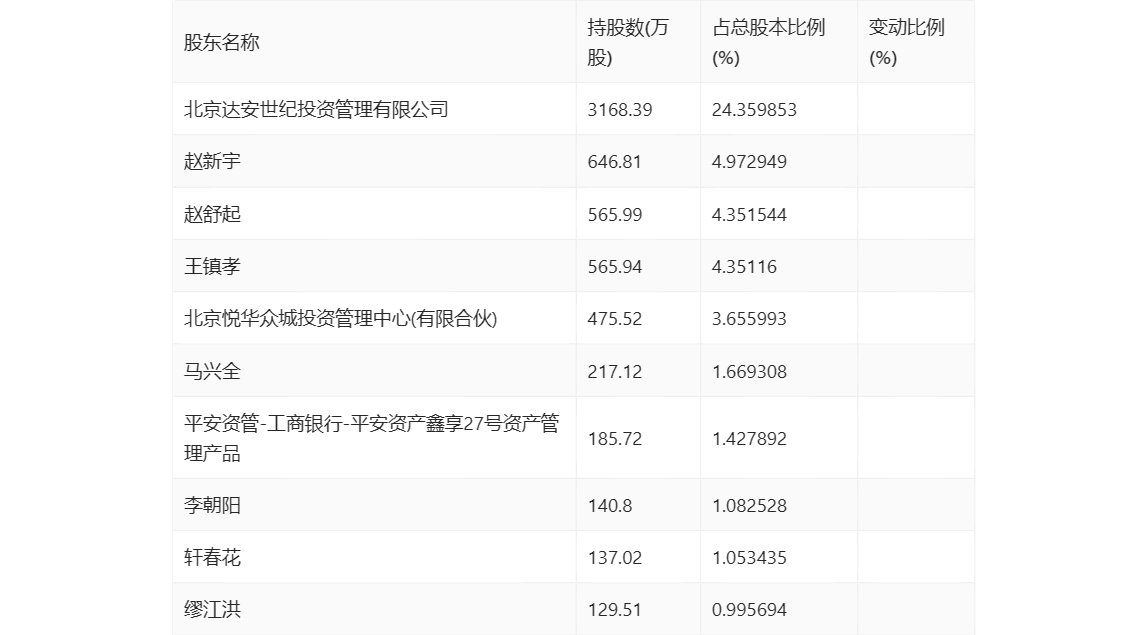
Task: Click the percentage 1.082528
Action: pyautogui.click(x=749, y=505)
